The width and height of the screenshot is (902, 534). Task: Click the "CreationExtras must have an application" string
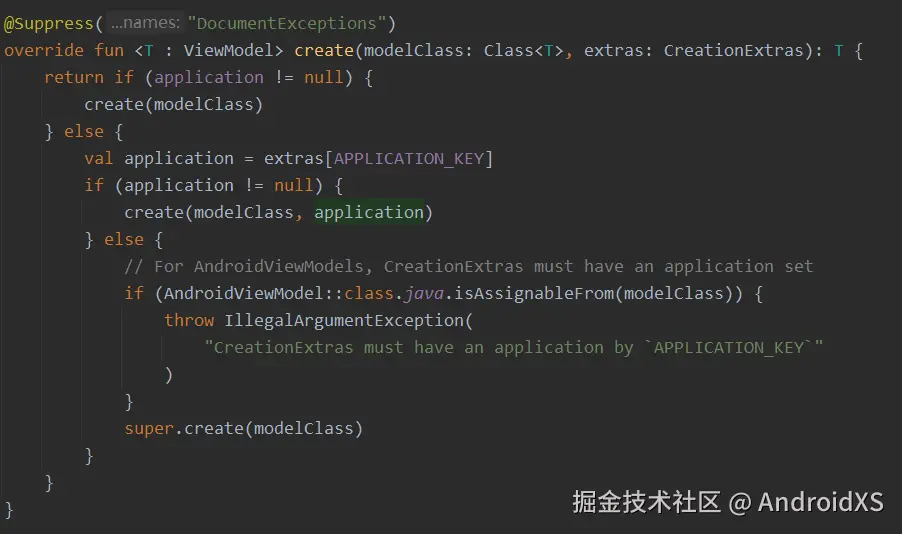click(514, 348)
